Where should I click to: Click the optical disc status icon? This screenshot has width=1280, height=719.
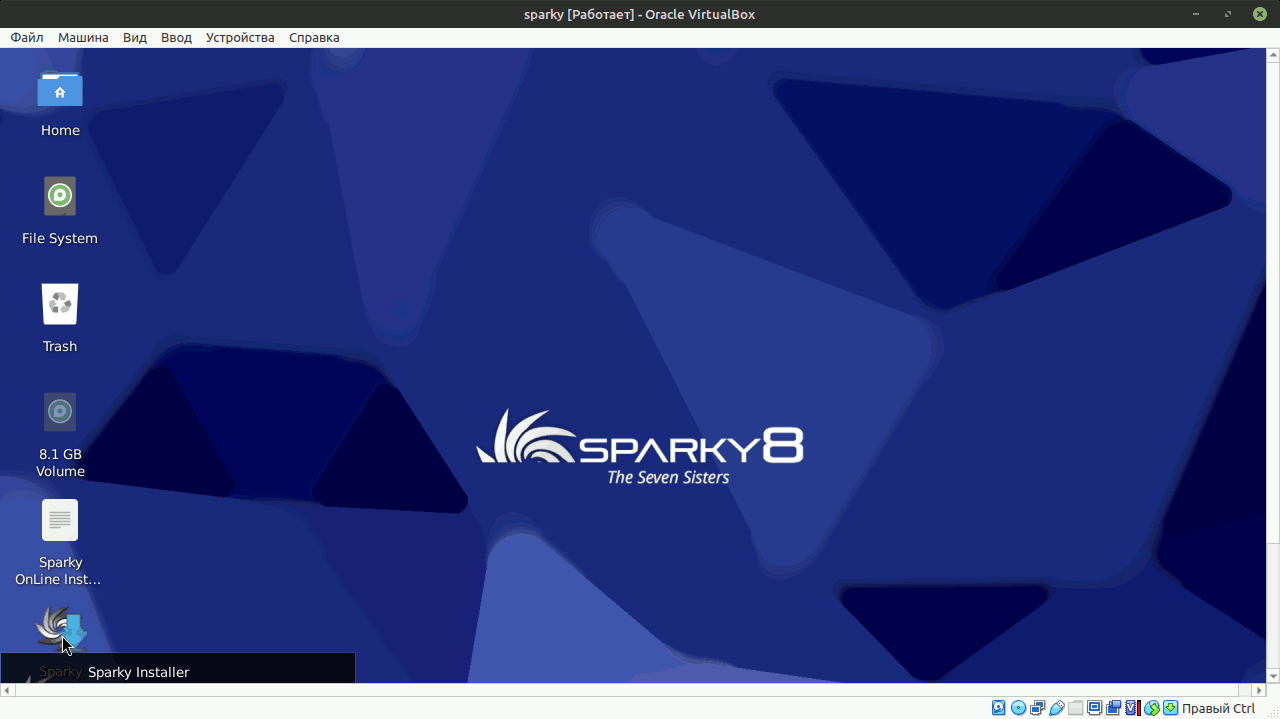pyautogui.click(x=1018, y=708)
